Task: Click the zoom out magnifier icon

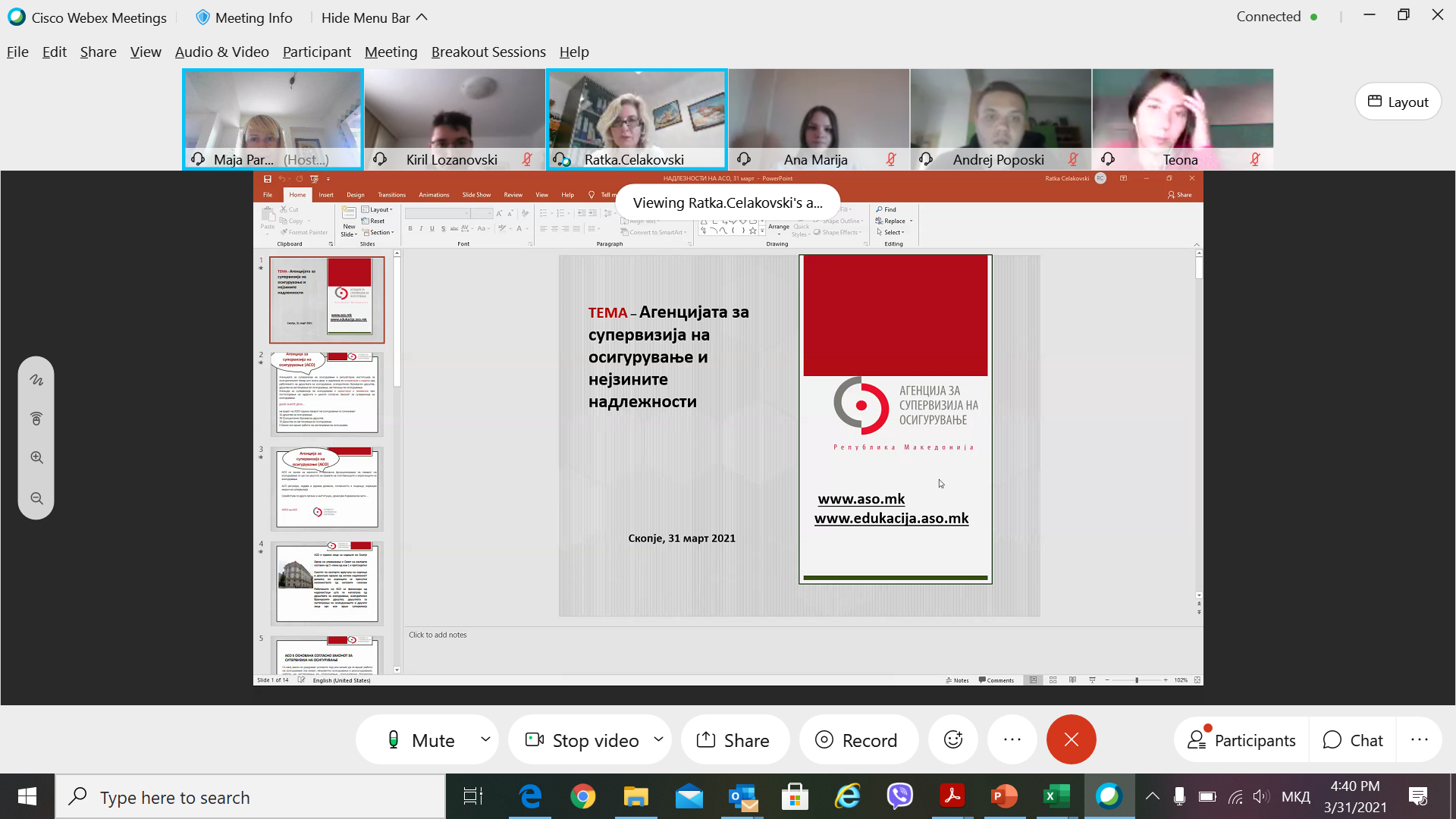Action: tap(36, 499)
